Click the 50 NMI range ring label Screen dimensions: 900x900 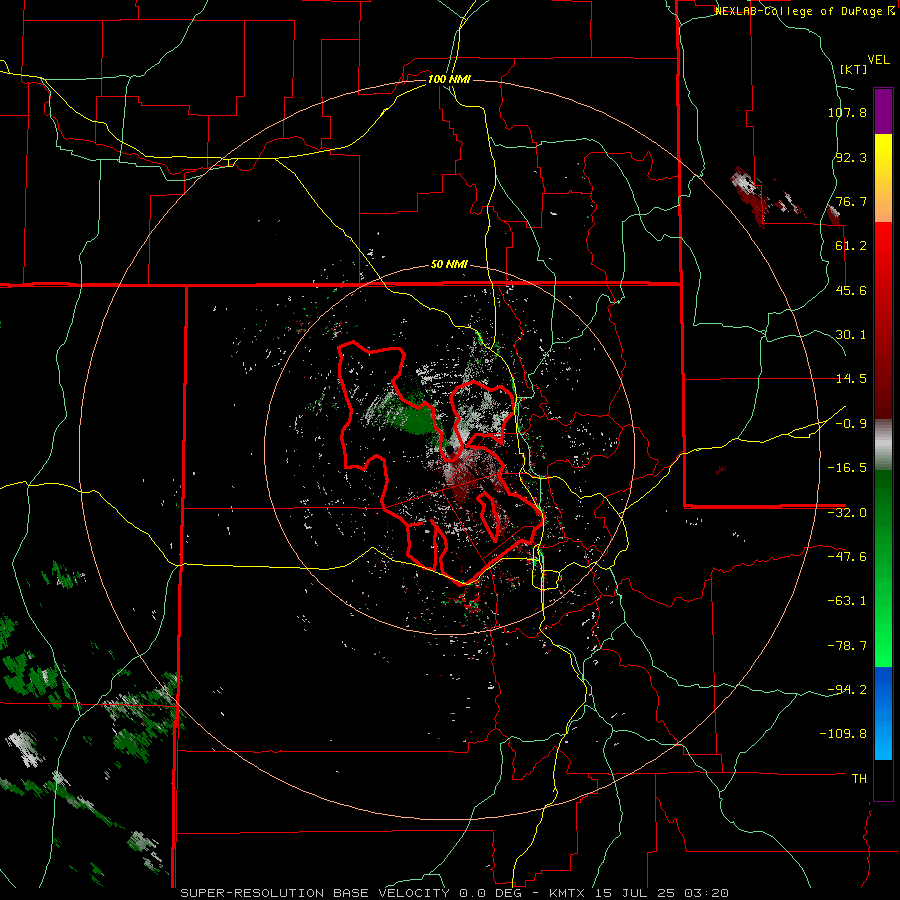[449, 265]
